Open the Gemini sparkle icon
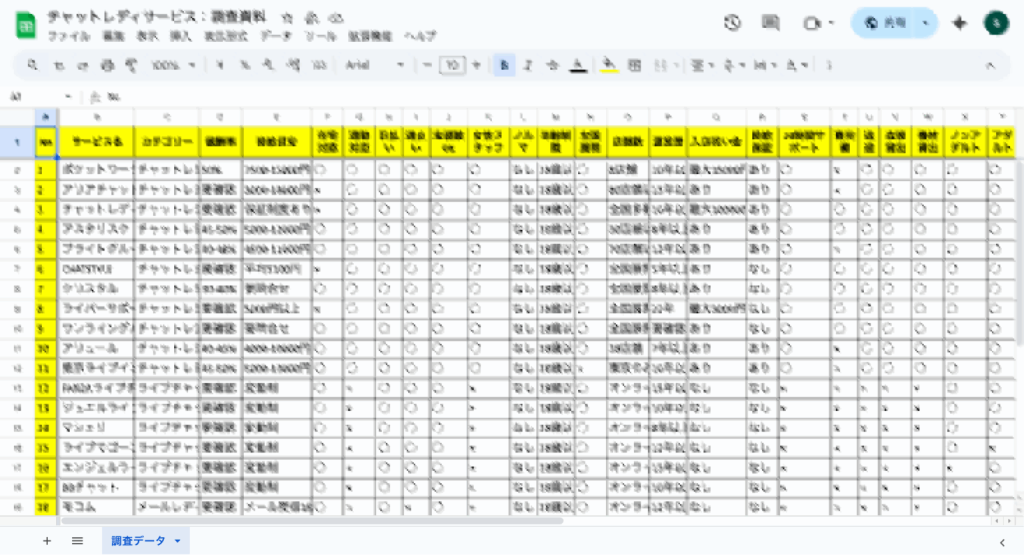 [959, 24]
